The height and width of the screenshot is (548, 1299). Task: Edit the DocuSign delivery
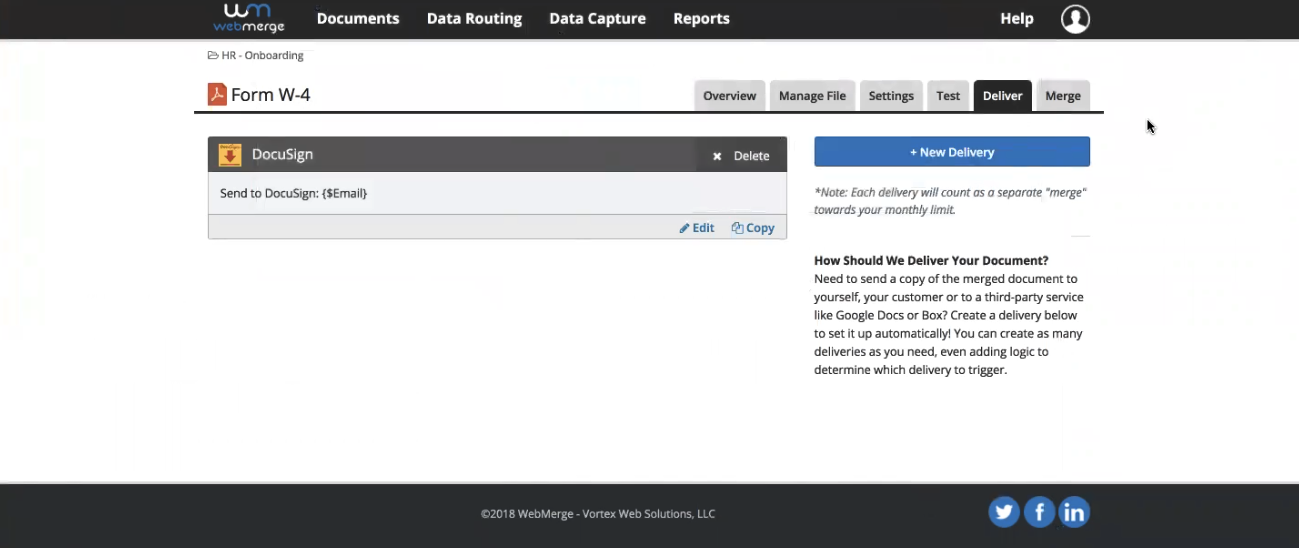[x=697, y=228]
